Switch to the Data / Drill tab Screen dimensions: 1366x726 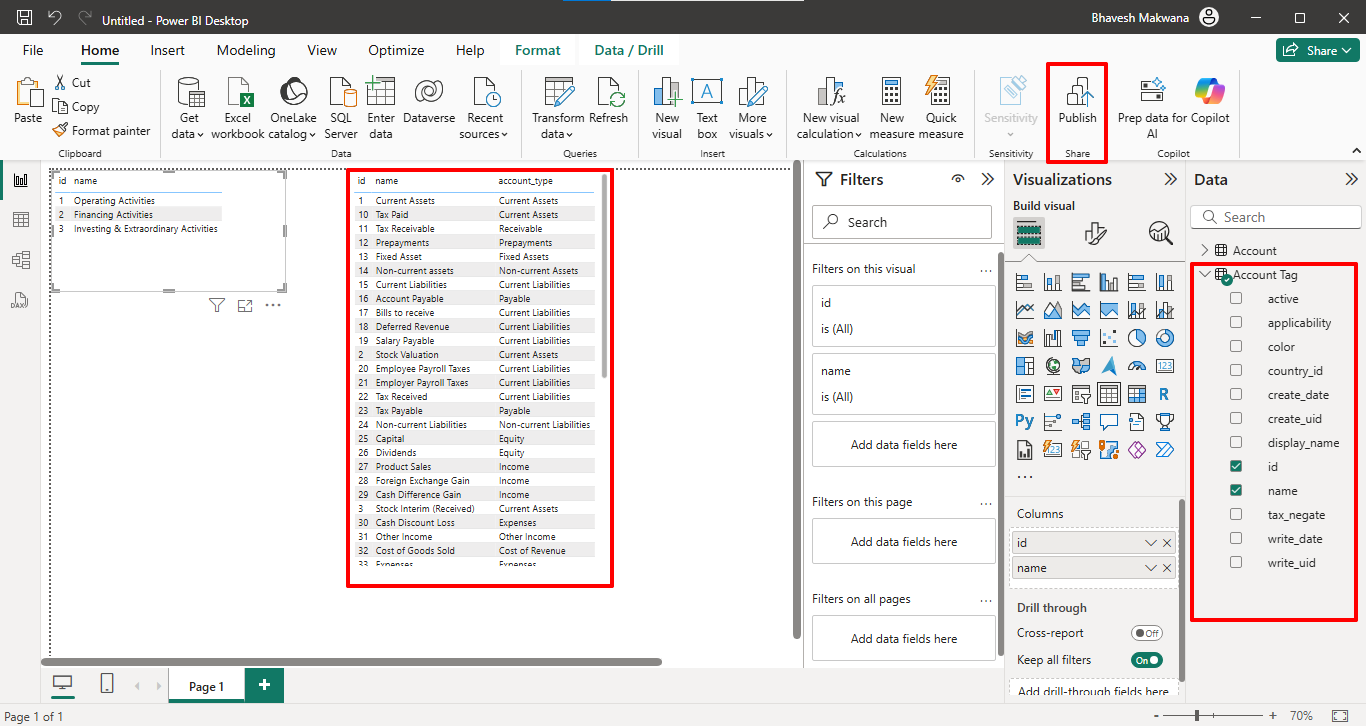tap(629, 50)
